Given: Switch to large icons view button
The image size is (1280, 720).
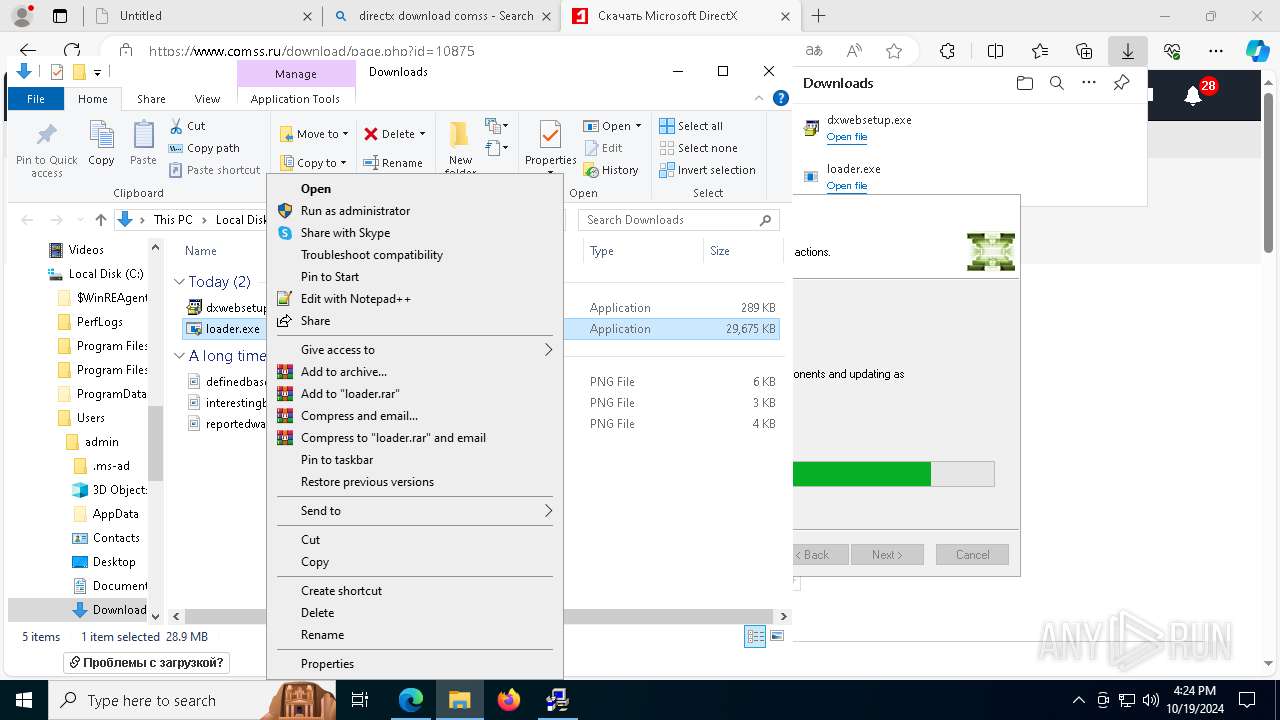Looking at the screenshot, I should point(777,636).
